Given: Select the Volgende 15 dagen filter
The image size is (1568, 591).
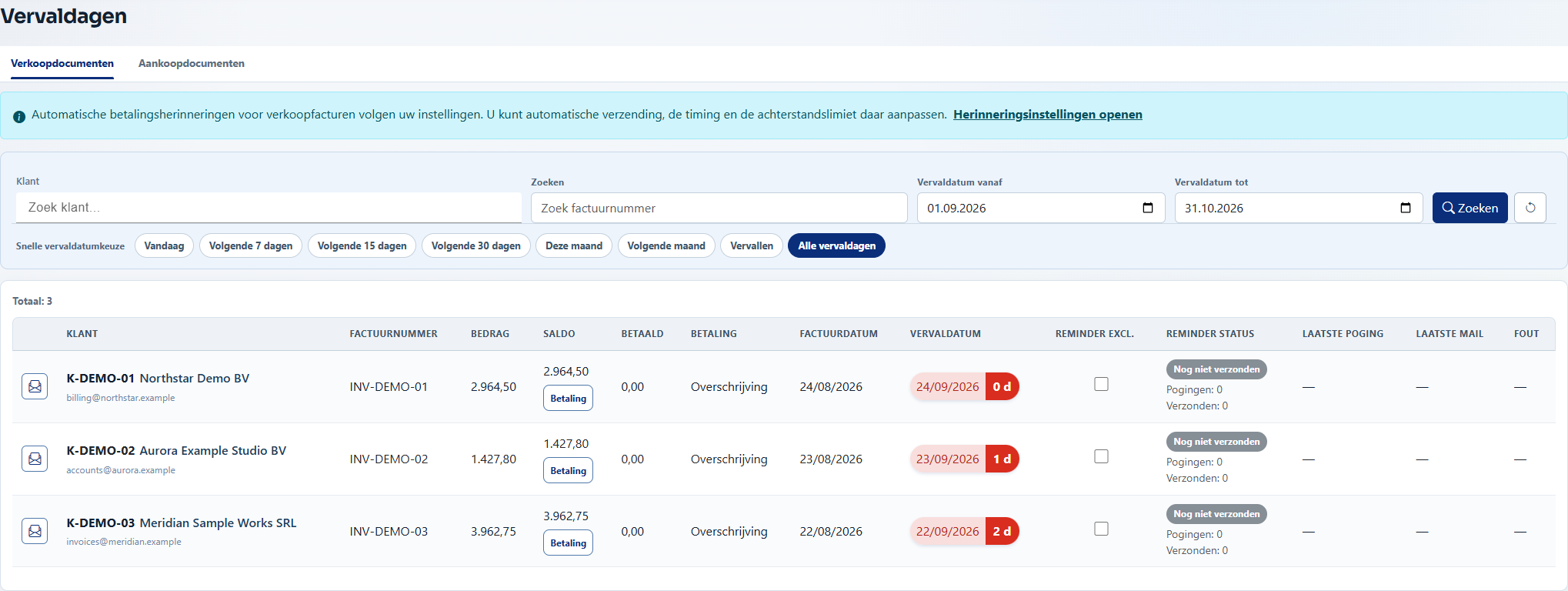Looking at the screenshot, I should (x=362, y=245).
